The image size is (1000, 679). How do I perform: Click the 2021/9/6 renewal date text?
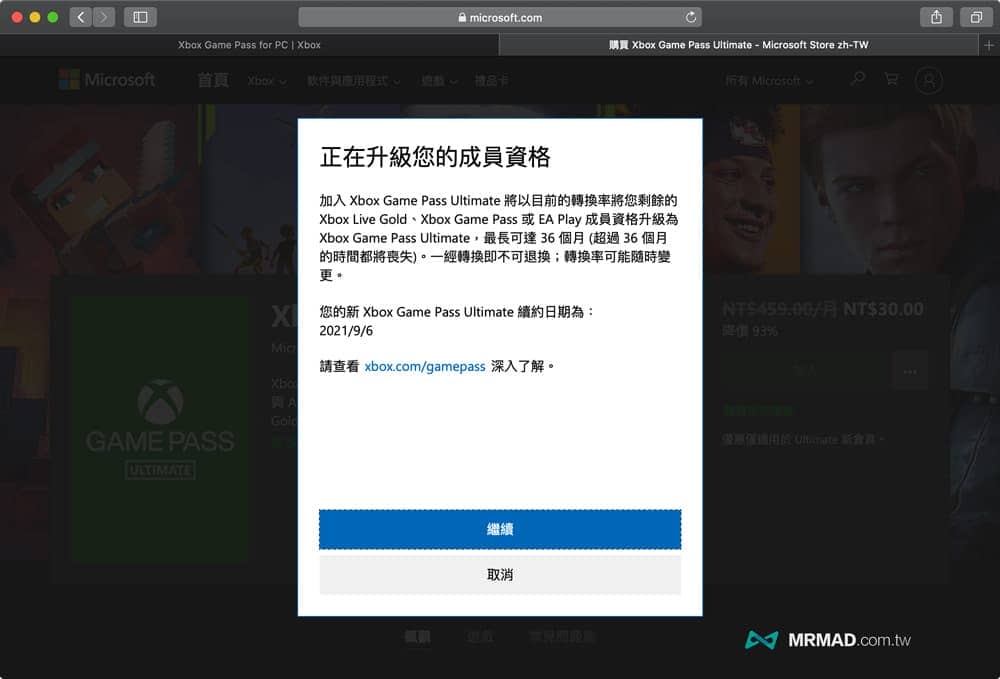click(x=346, y=331)
